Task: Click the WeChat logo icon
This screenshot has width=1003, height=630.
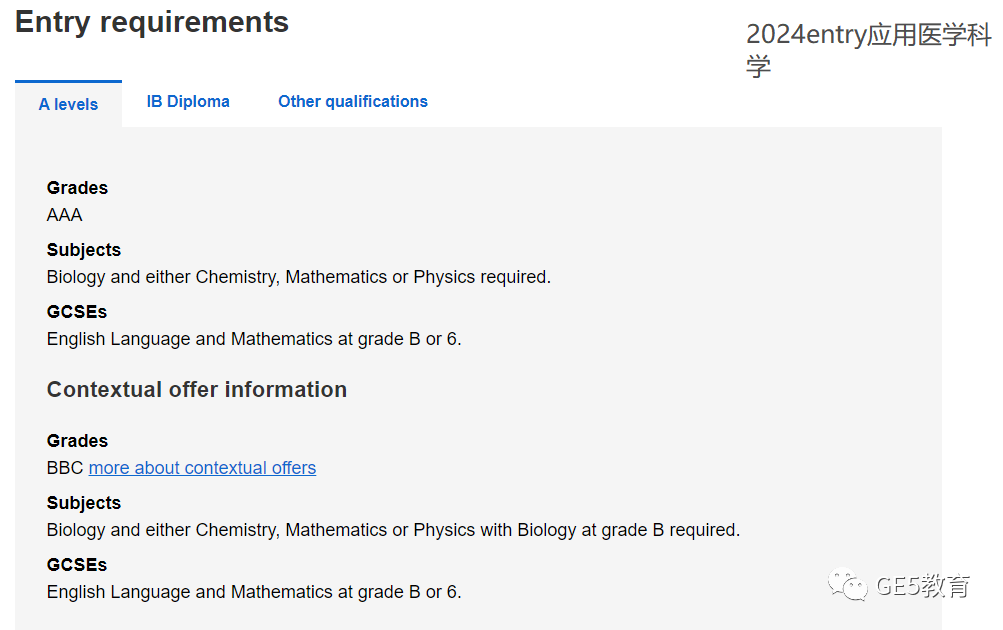Action: [848, 584]
